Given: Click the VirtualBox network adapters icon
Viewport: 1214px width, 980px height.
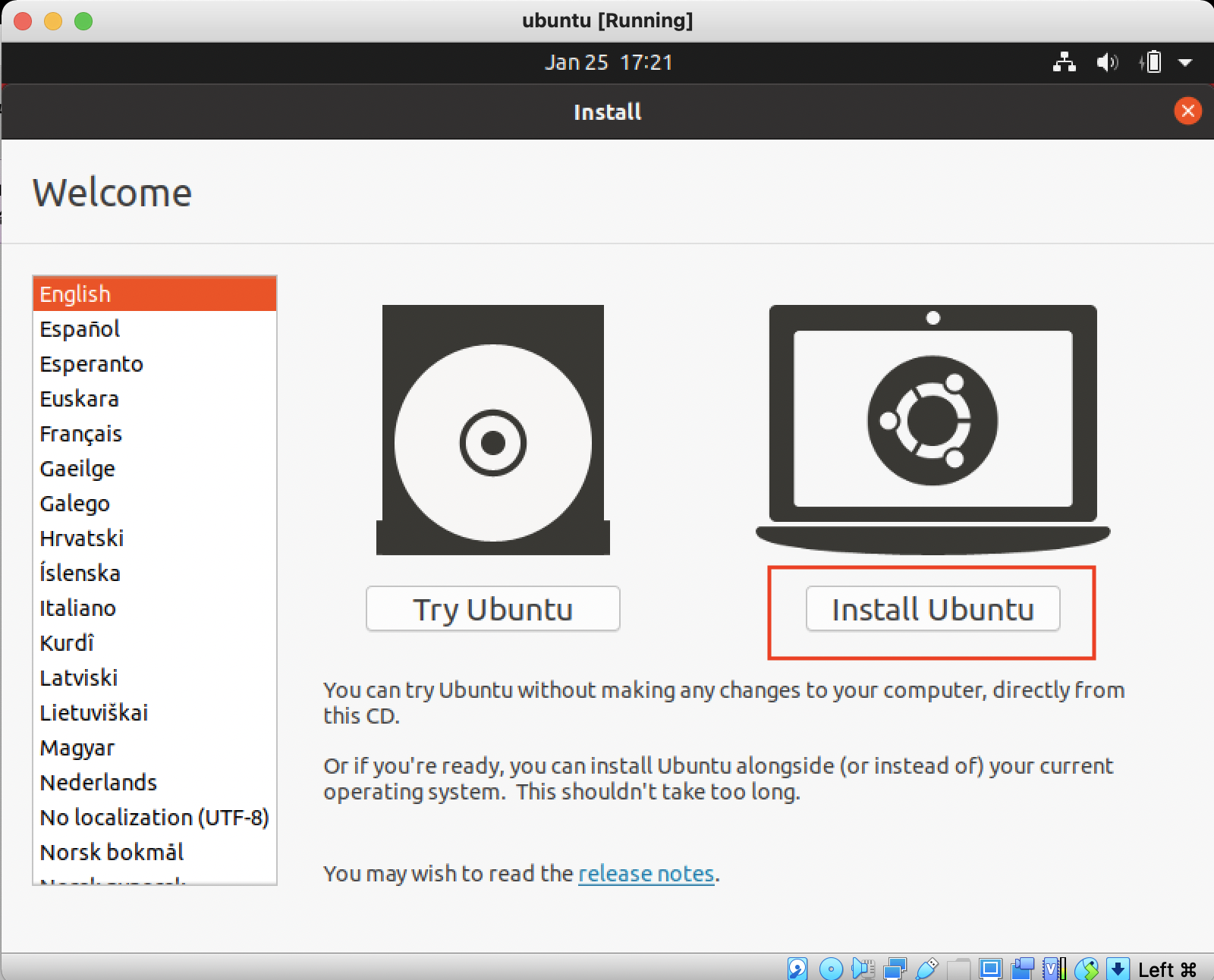Looking at the screenshot, I should click(895, 969).
